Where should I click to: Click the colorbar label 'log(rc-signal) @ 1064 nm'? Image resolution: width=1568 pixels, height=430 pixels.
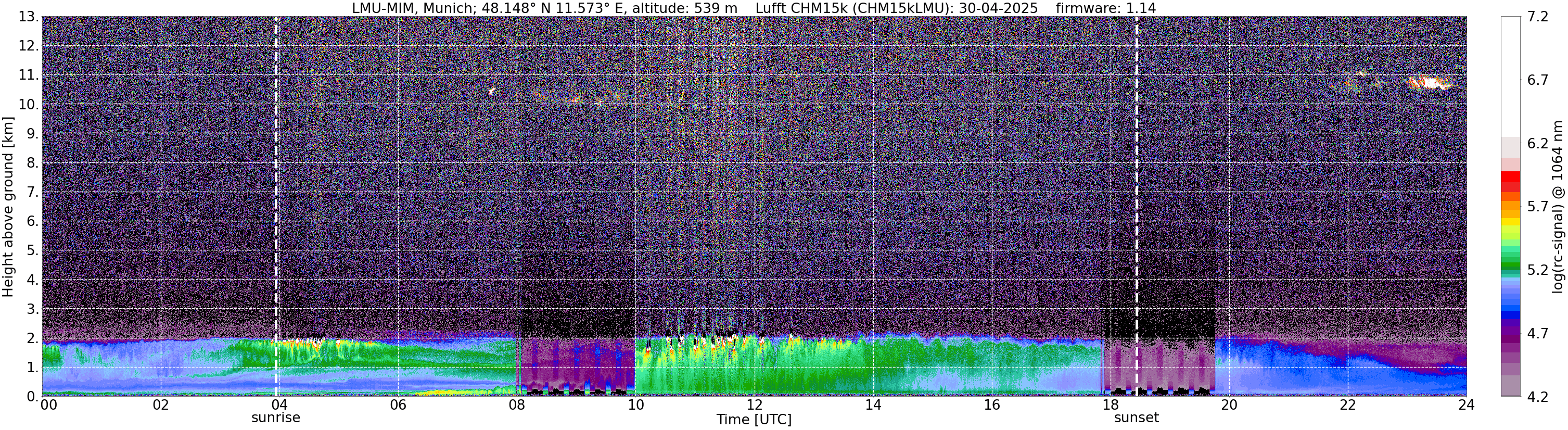1558,207
